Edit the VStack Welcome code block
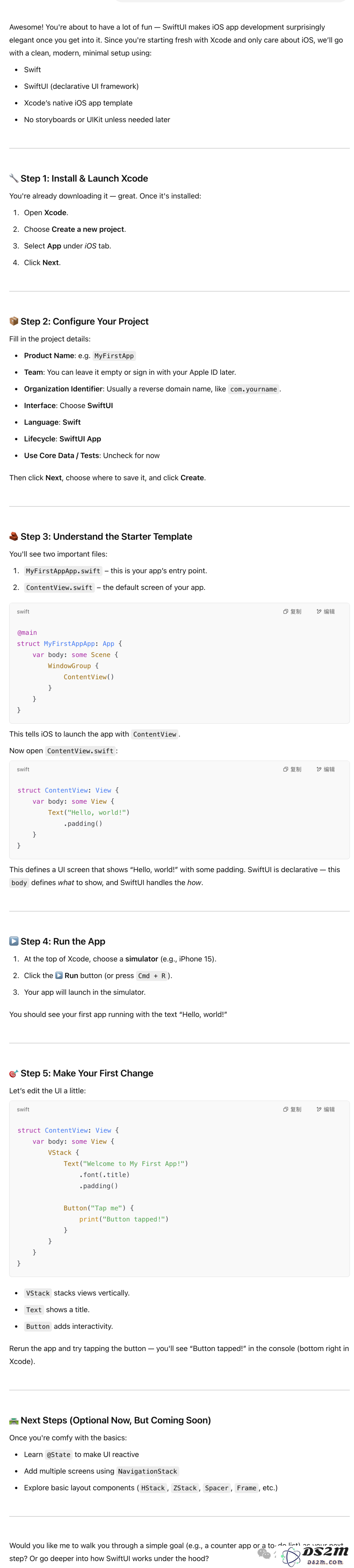Viewport: 354px width, 1568px height. point(325,1109)
